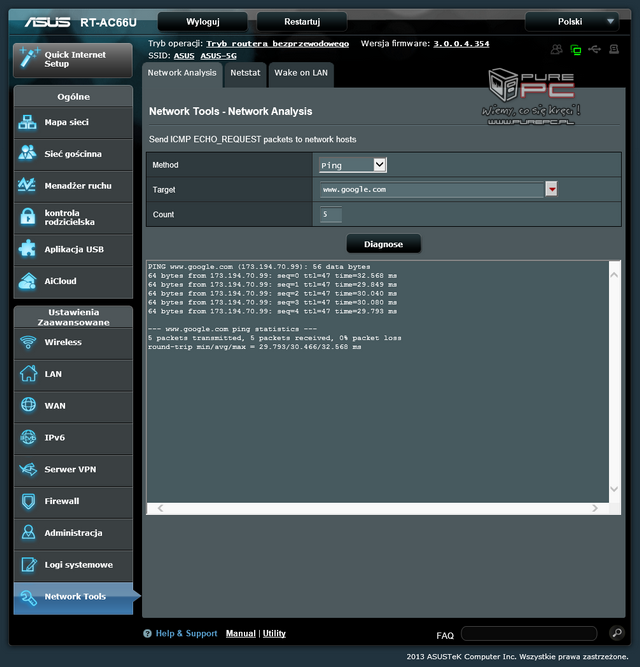Click the Wyloguj button
This screenshot has width=640, height=667.
tap(202, 22)
